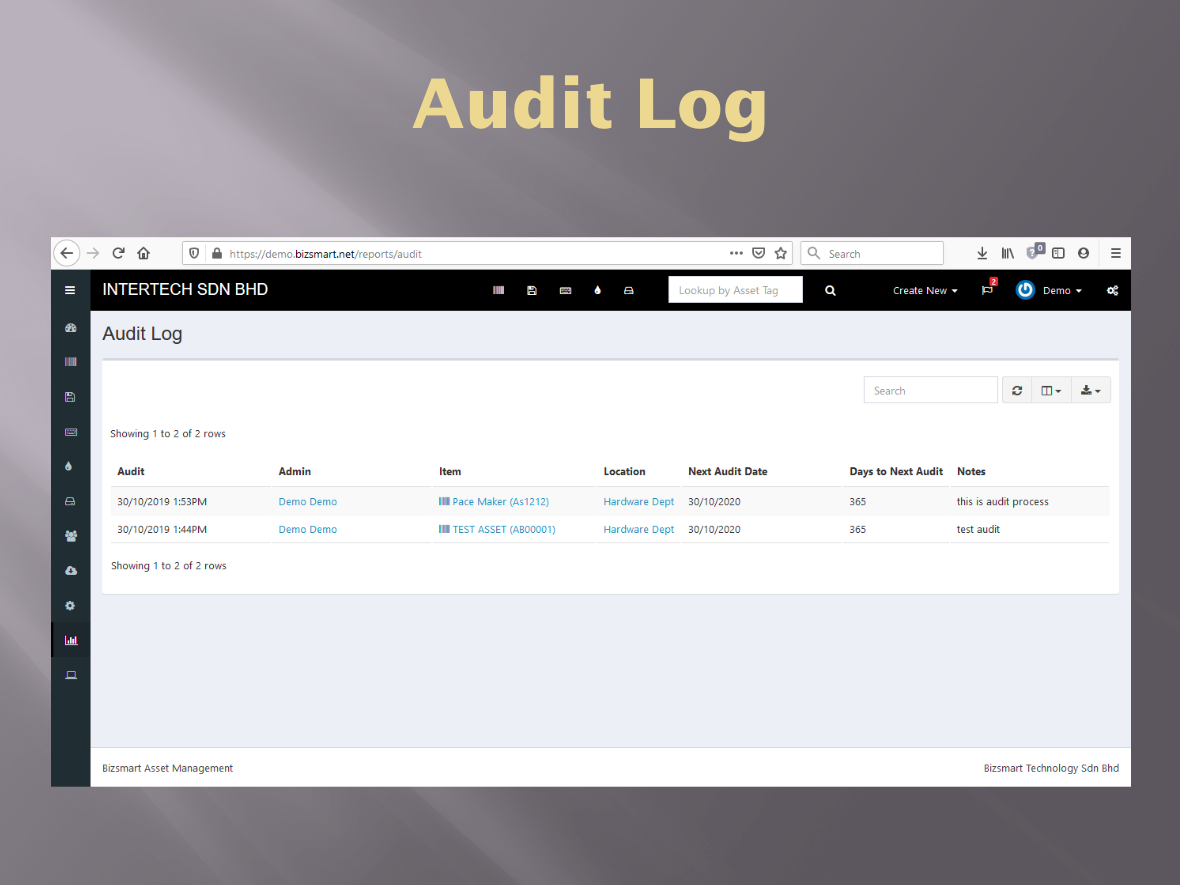
Task: Open the Pace Maker (As1212) item link
Action: [500, 502]
